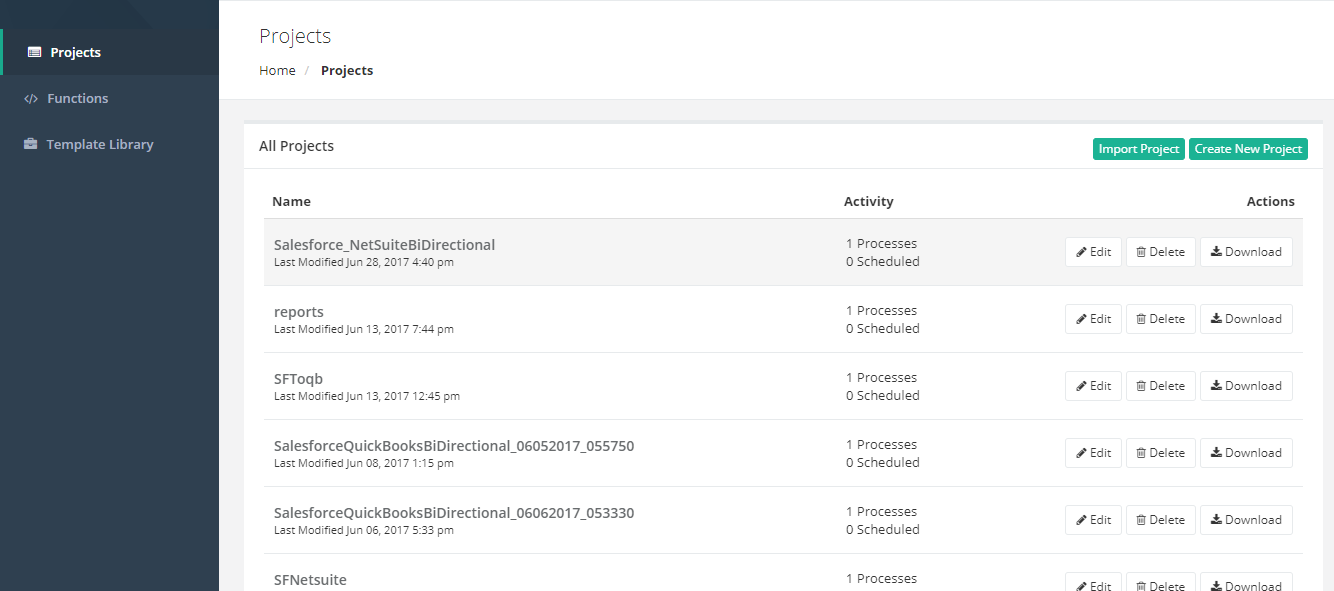
Task: Edit the reports project
Action: click(x=1093, y=319)
